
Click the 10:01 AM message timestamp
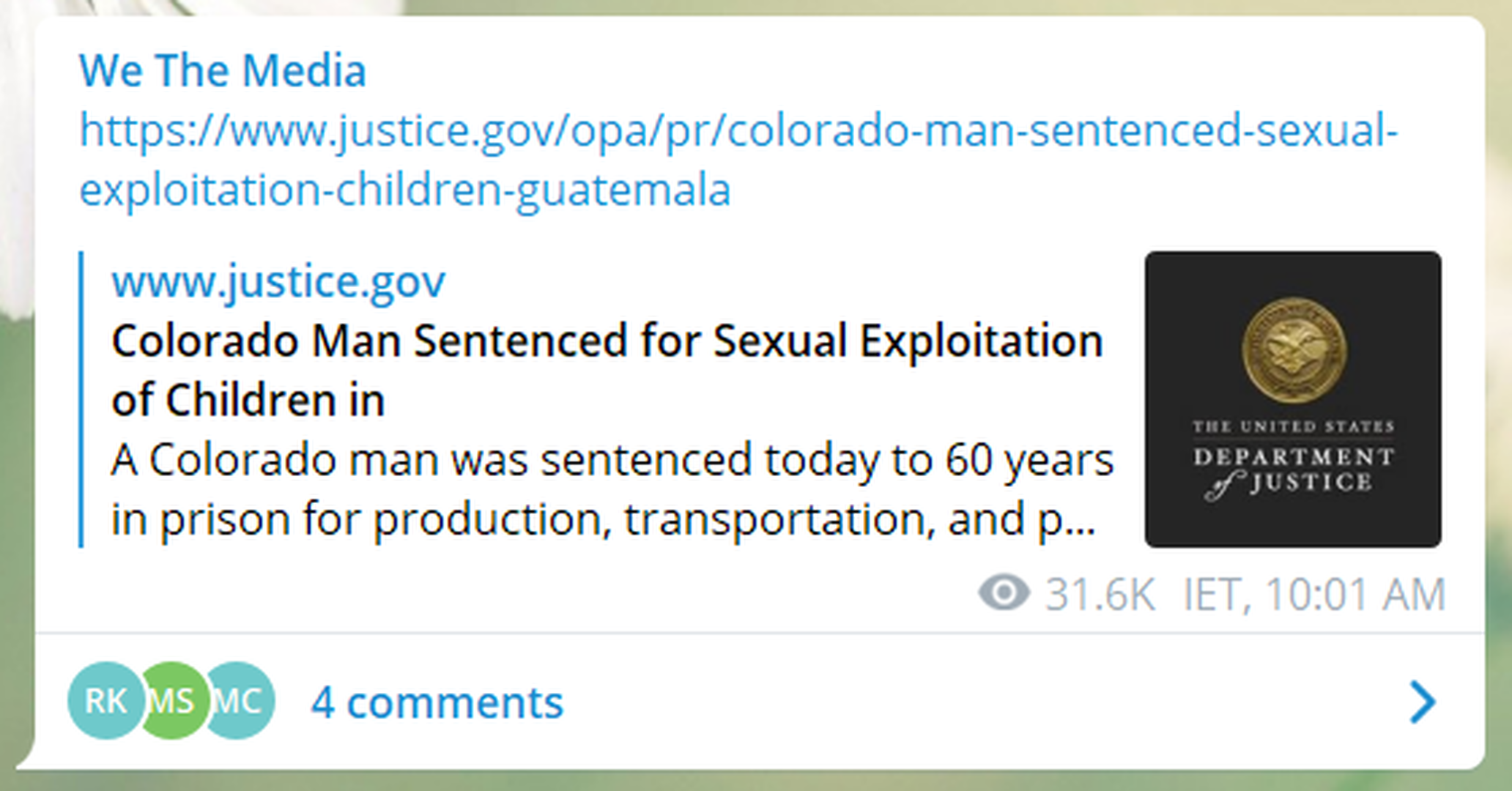coord(1355,594)
